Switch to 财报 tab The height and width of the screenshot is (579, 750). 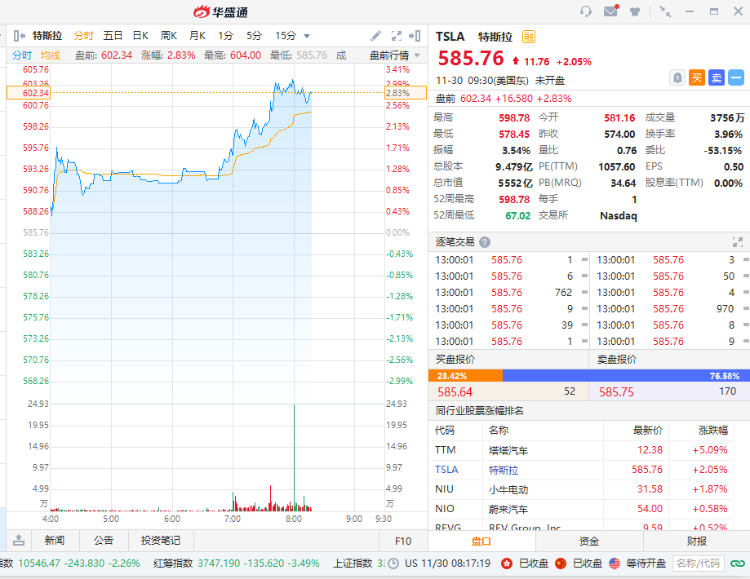(696, 541)
